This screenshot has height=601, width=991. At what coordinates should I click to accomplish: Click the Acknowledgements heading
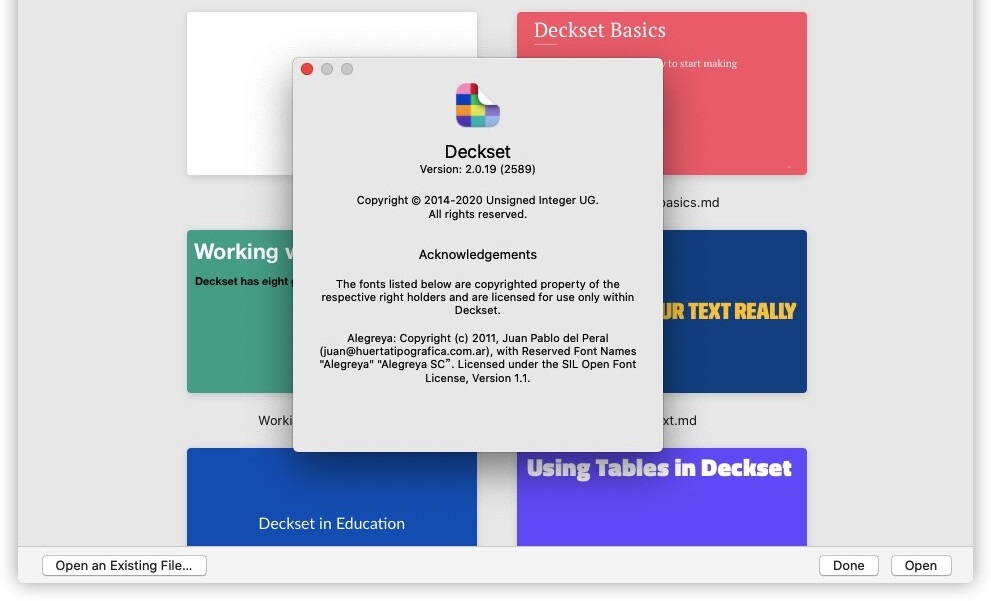click(477, 254)
